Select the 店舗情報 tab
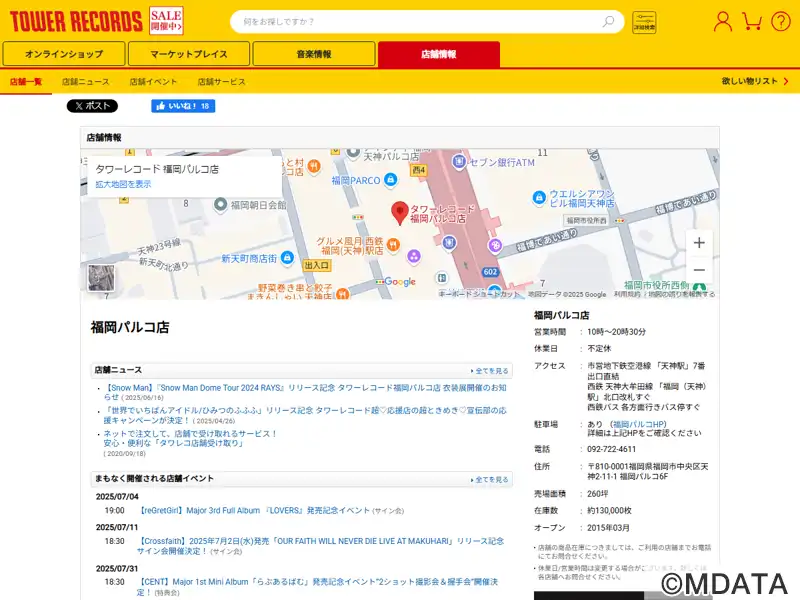This screenshot has width=800, height=600. [439, 54]
